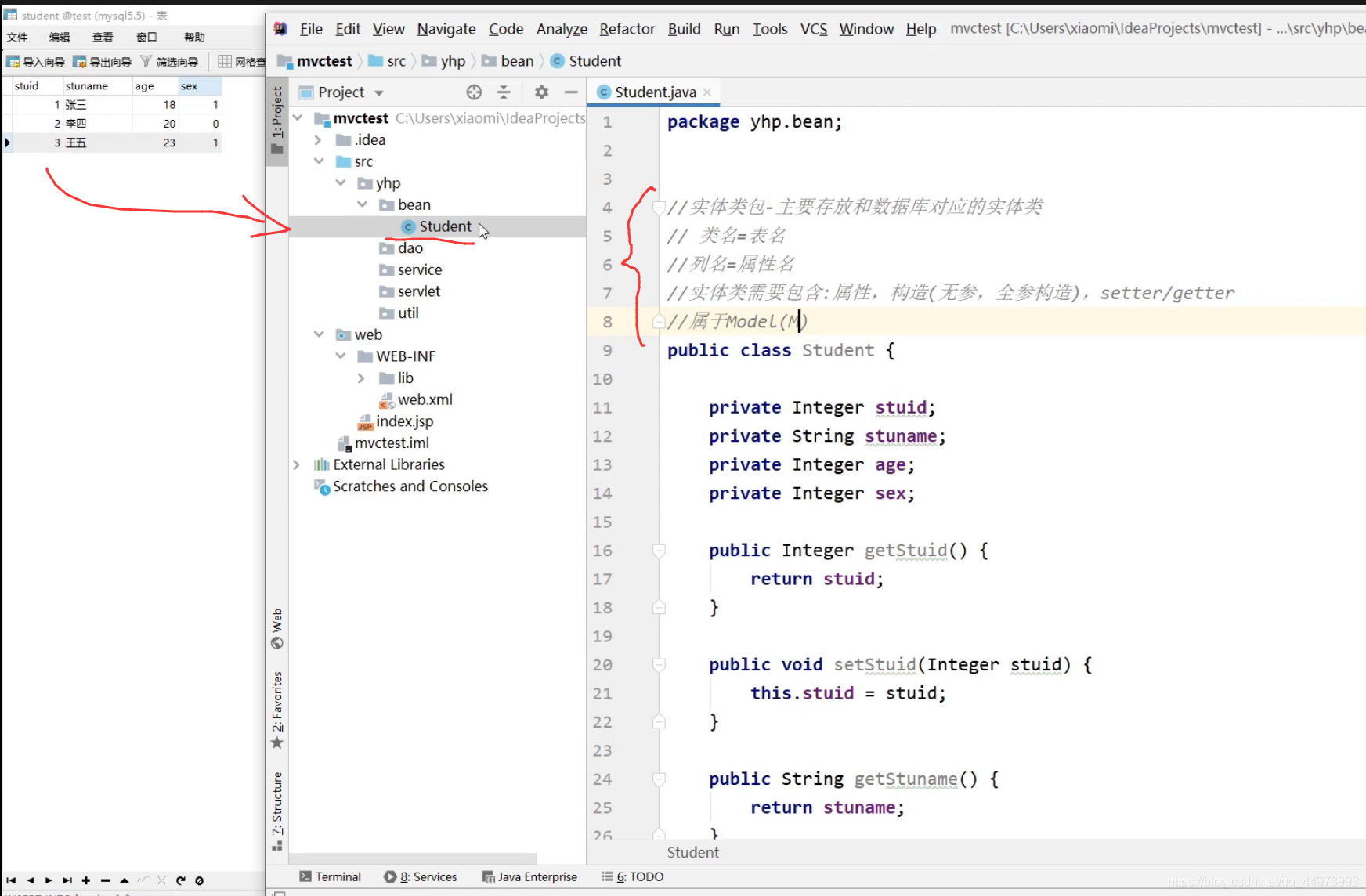Open the Navigate menu
Image resolution: width=1366 pixels, height=896 pixels.
pyautogui.click(x=446, y=29)
